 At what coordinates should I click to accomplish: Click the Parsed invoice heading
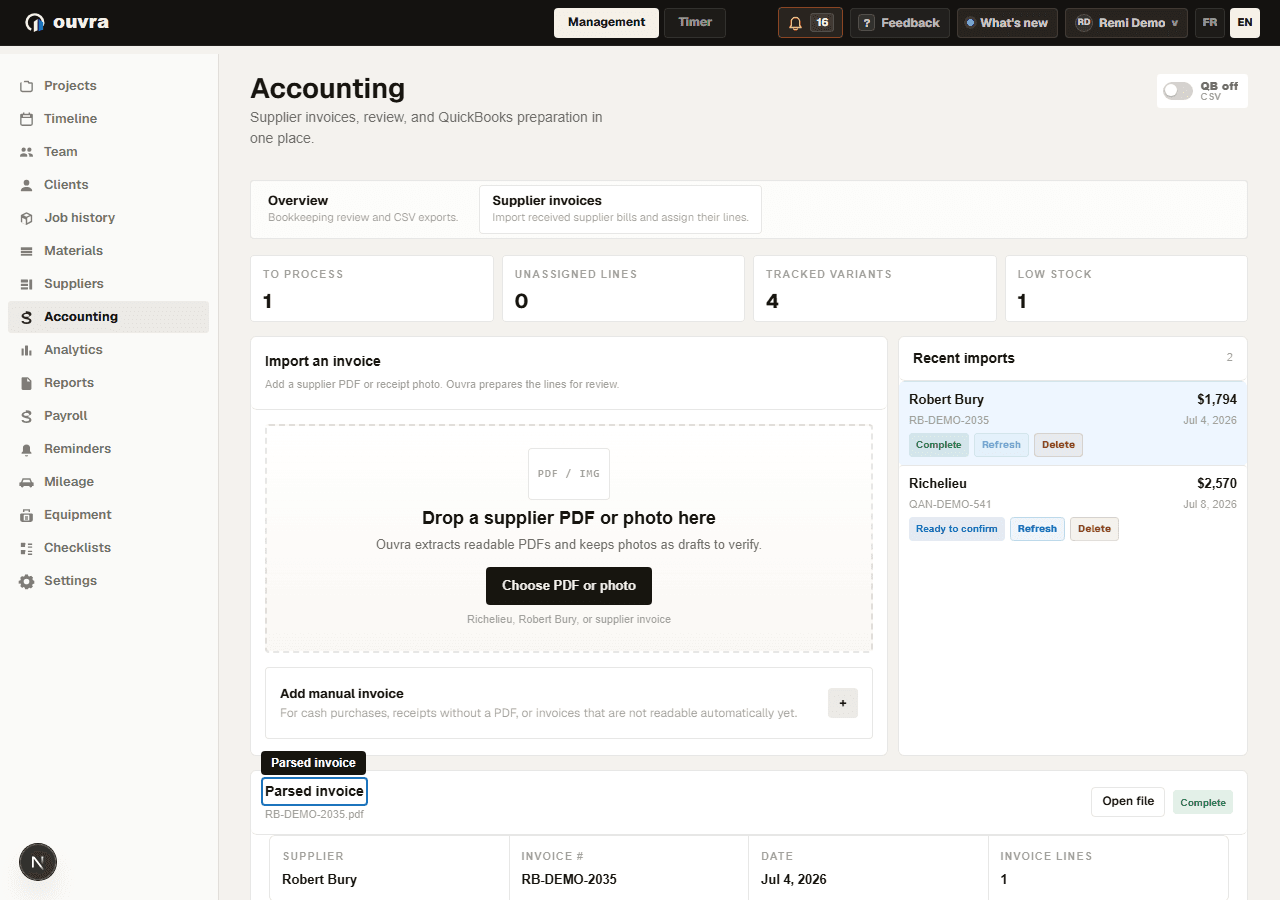[x=314, y=791]
